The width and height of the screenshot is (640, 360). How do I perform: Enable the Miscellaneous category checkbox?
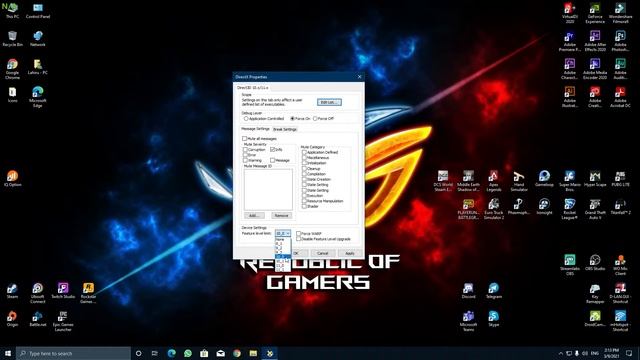(x=304, y=157)
